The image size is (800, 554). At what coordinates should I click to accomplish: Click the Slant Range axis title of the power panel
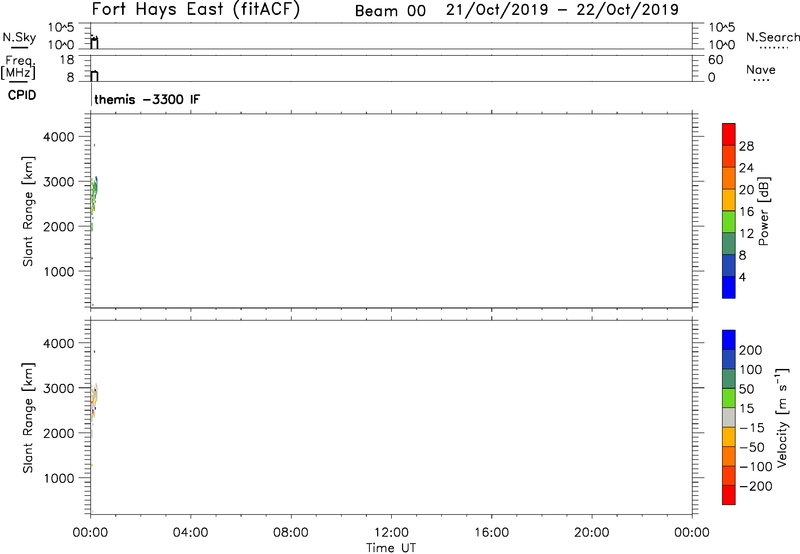(x=28, y=211)
